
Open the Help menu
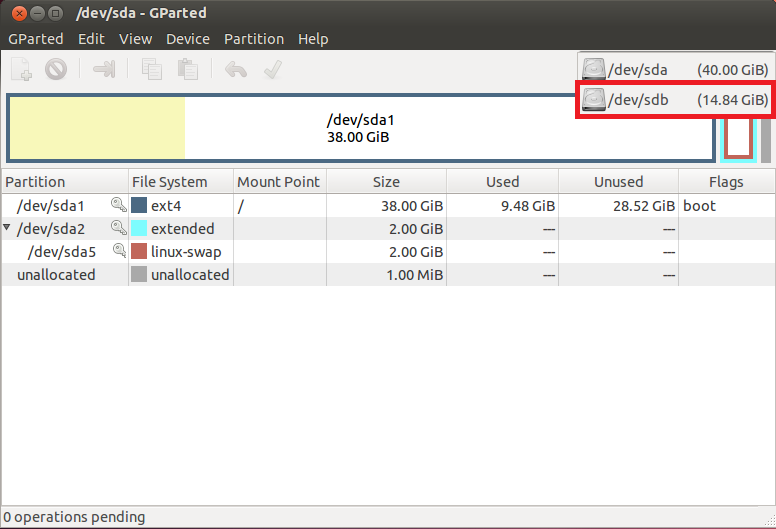click(x=313, y=39)
